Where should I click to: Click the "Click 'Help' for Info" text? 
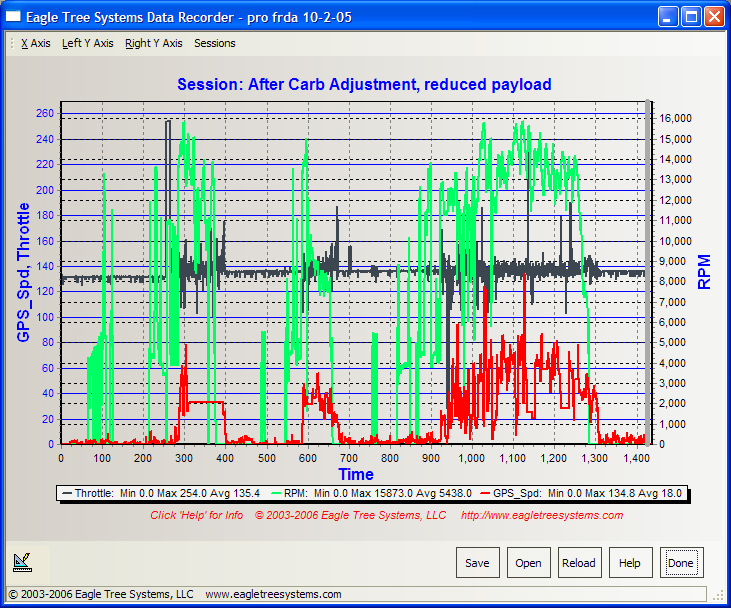[x=196, y=515]
